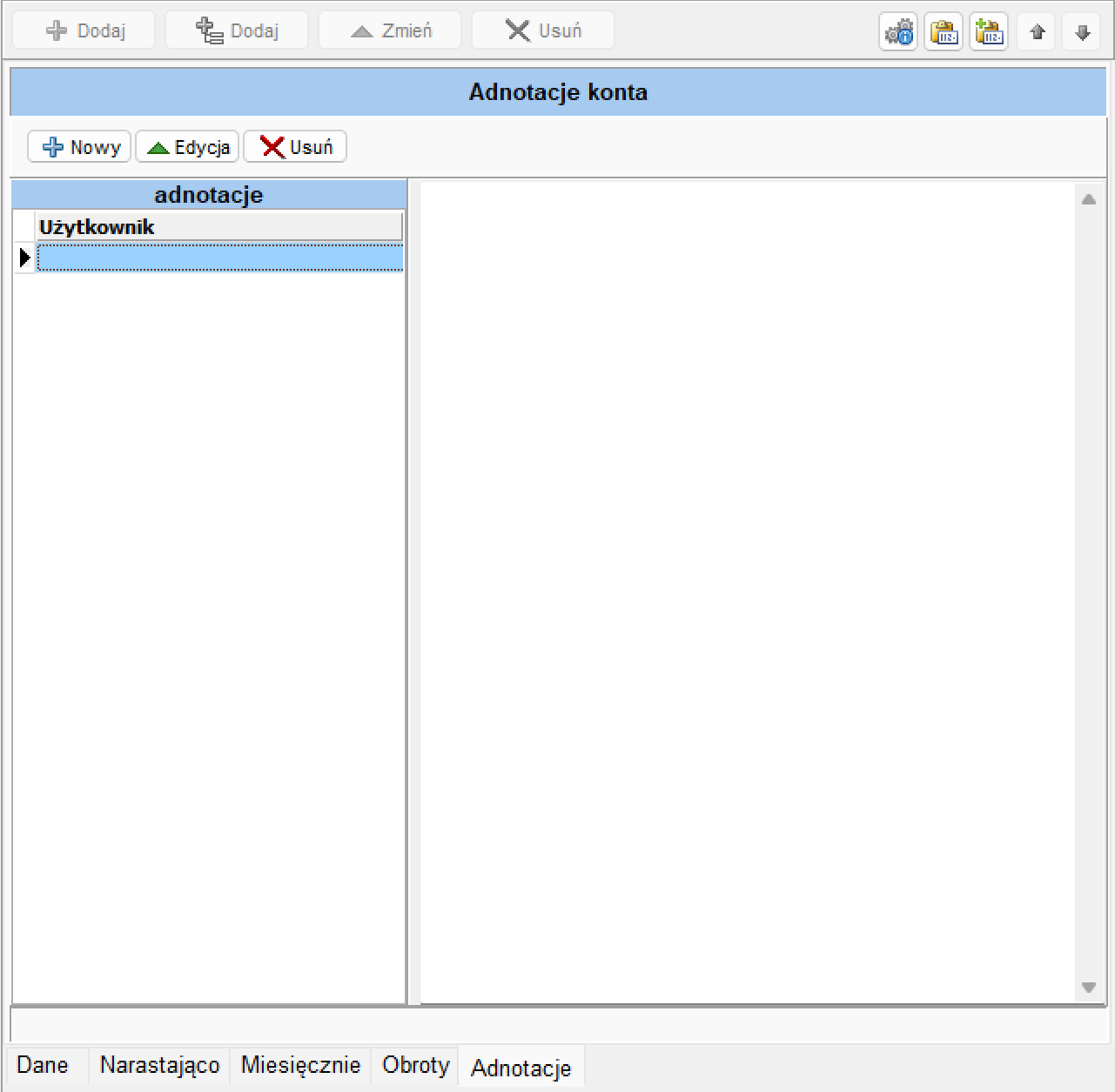Open the Obroty tab

(416, 1065)
